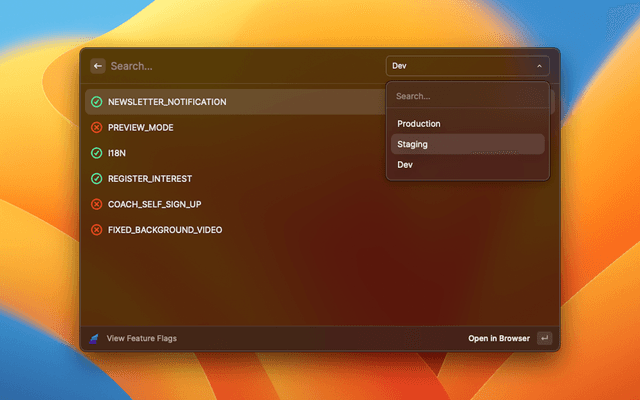The image size is (640, 400).
Task: Click the red X icon beside COACH_SELF_SIGN_UP
Action: (x=97, y=204)
